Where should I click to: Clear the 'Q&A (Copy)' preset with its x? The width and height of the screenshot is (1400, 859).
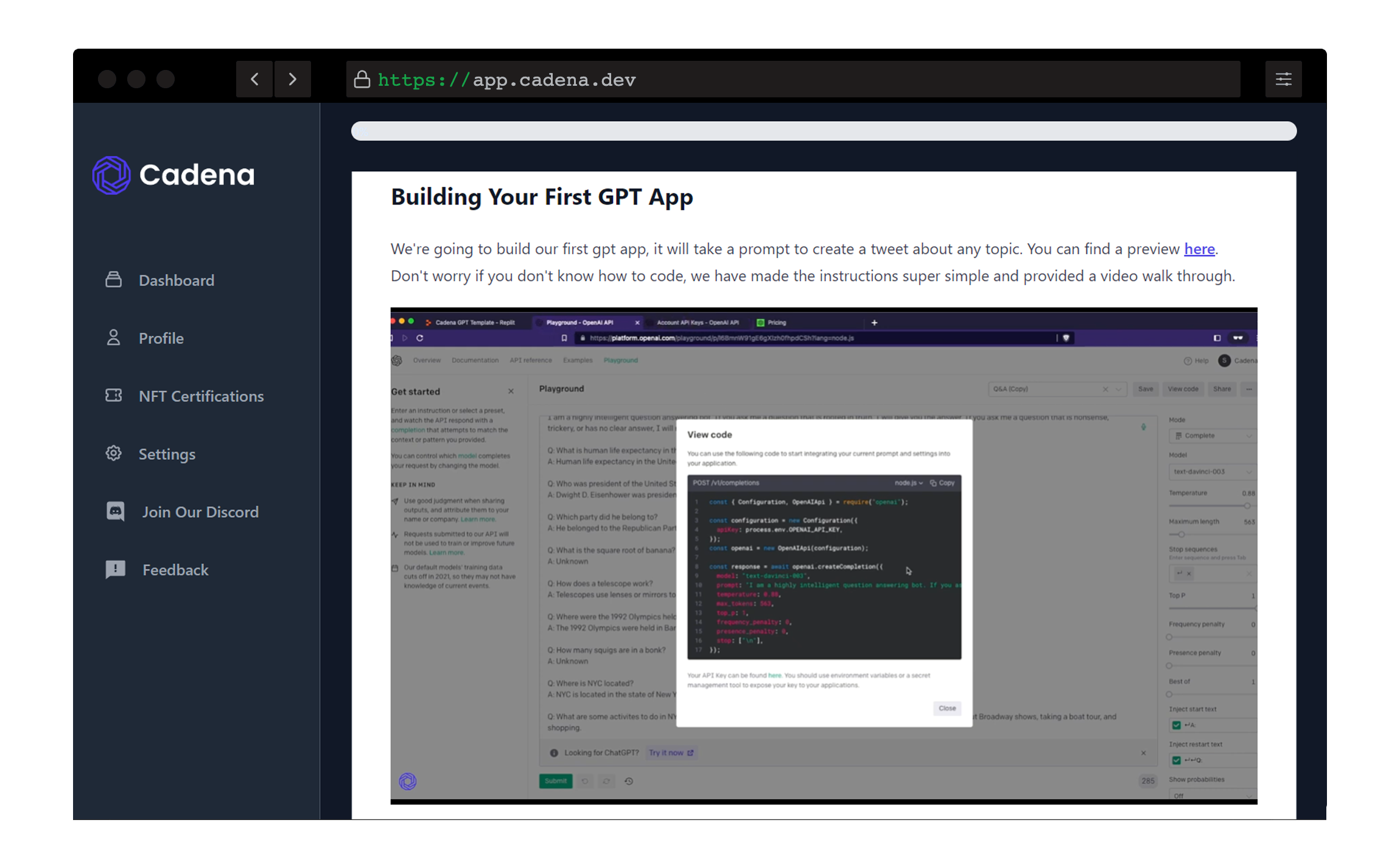click(x=1105, y=389)
